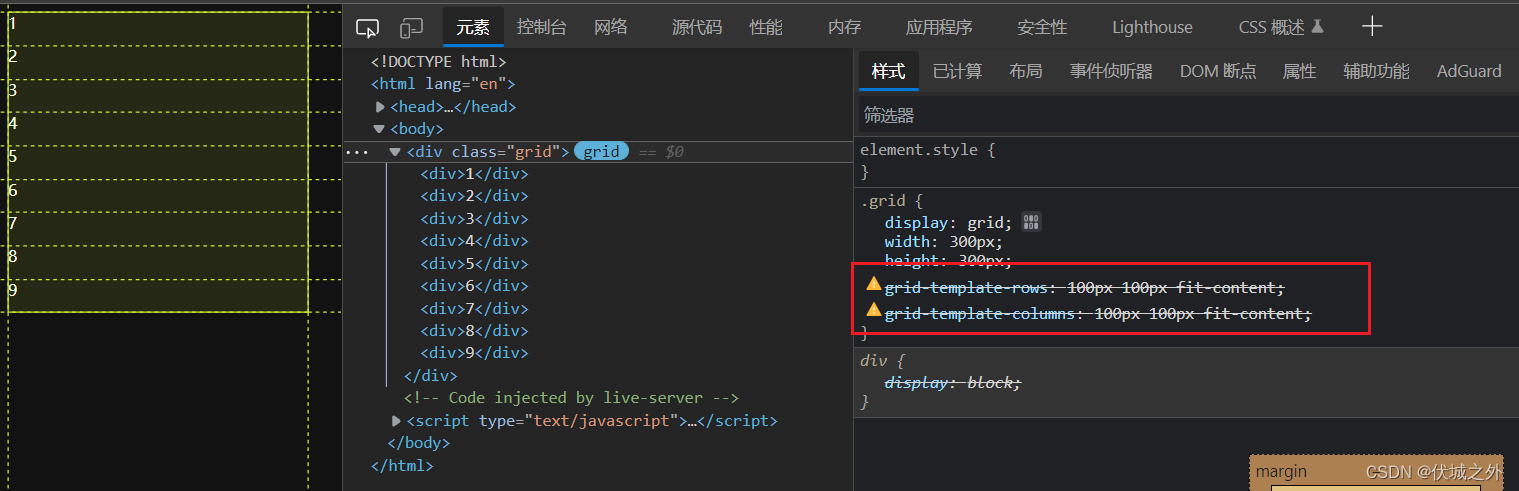Image resolution: width=1519 pixels, height=491 pixels.
Task: Open the Lighthouse tab
Action: [x=1152, y=27]
